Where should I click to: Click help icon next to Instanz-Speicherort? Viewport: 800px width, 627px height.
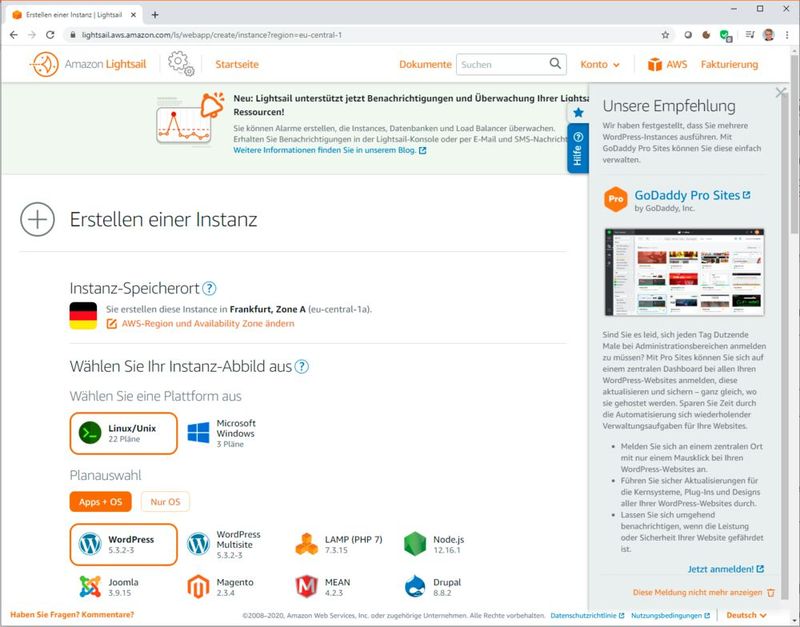(x=209, y=289)
